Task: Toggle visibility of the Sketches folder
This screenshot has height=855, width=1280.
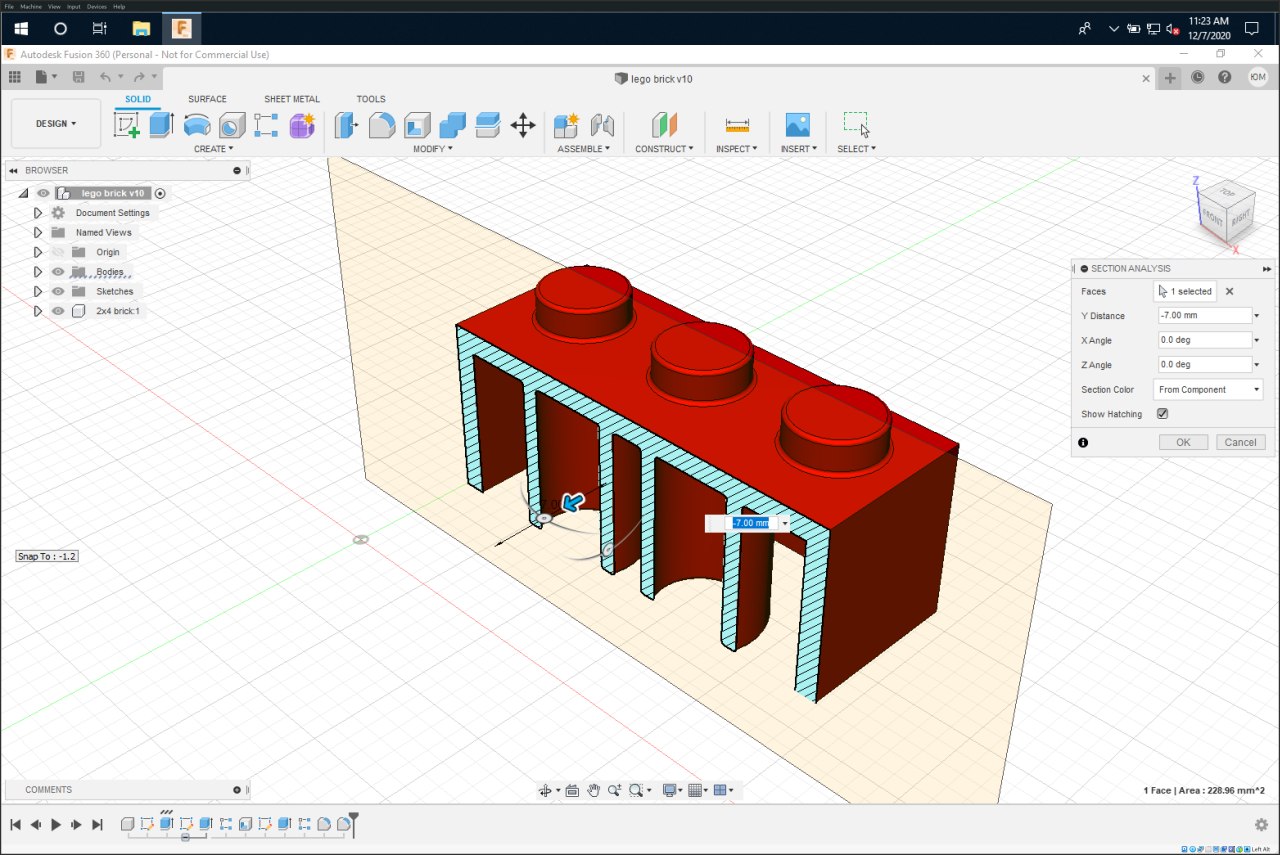Action: [58, 292]
